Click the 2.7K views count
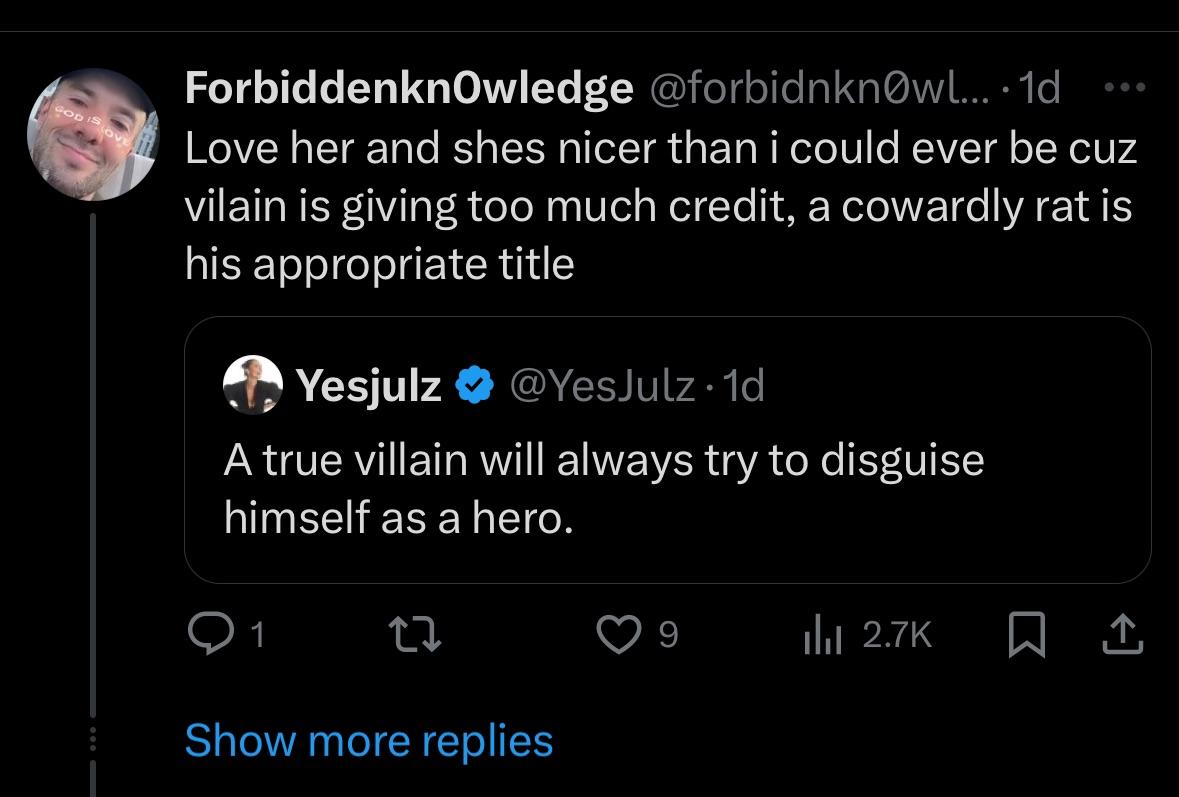 [896, 636]
